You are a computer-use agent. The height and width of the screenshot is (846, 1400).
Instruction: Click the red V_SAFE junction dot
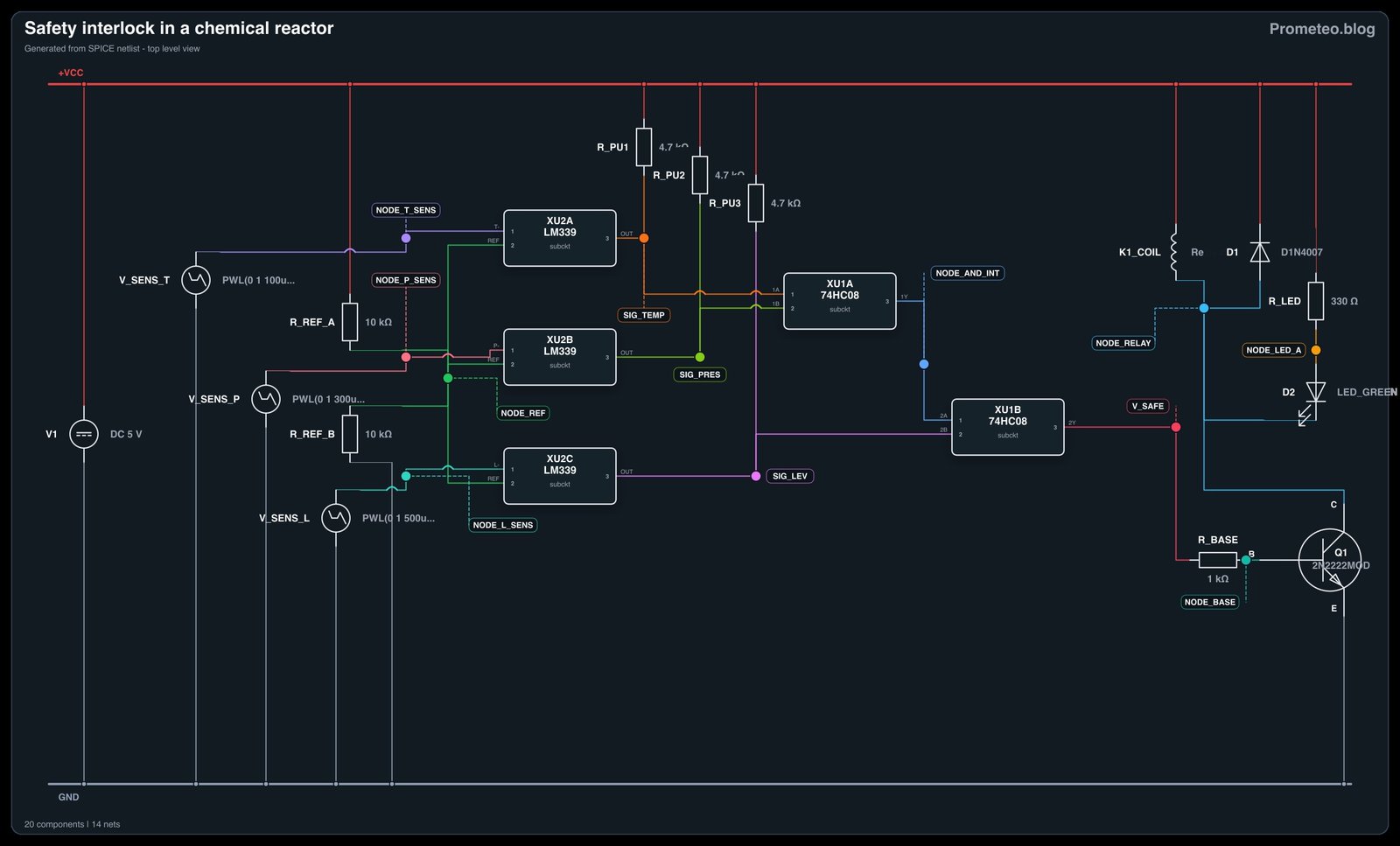(1176, 427)
